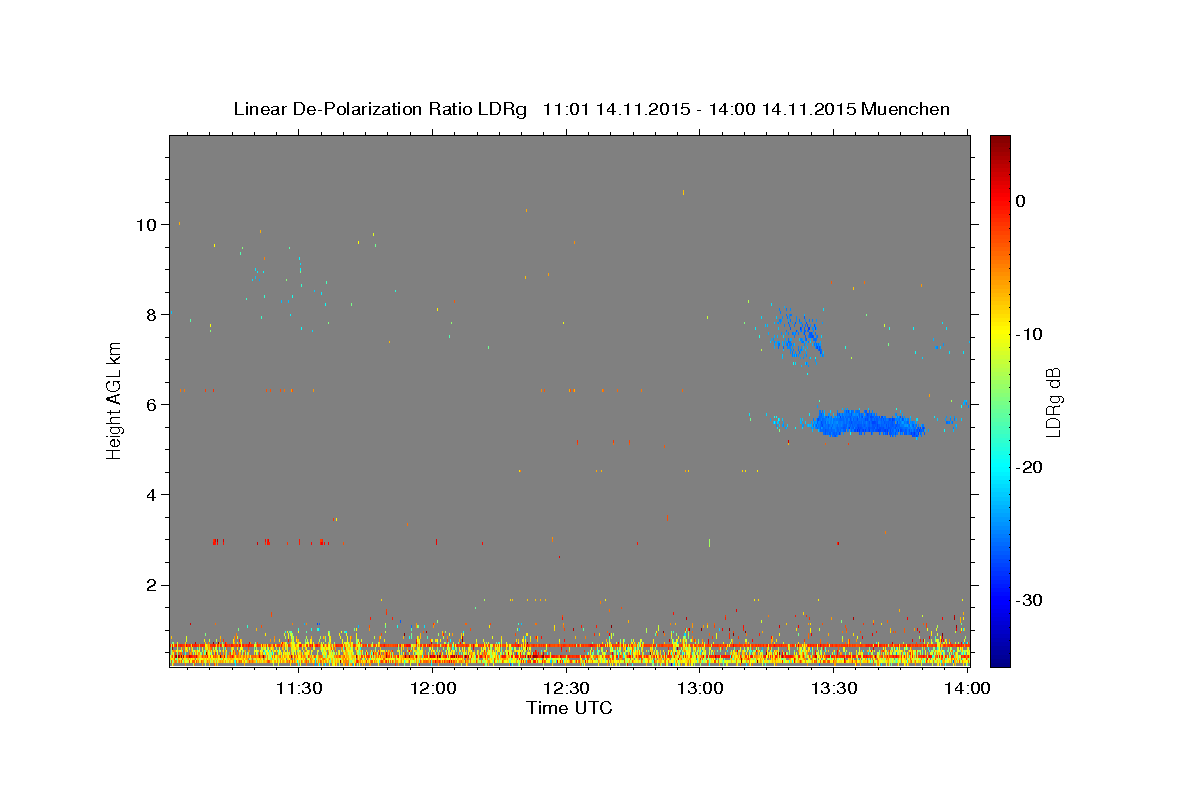Screen dimensions: 1200x800
Task: Click the height tick label 4
Action: [x=151, y=495]
